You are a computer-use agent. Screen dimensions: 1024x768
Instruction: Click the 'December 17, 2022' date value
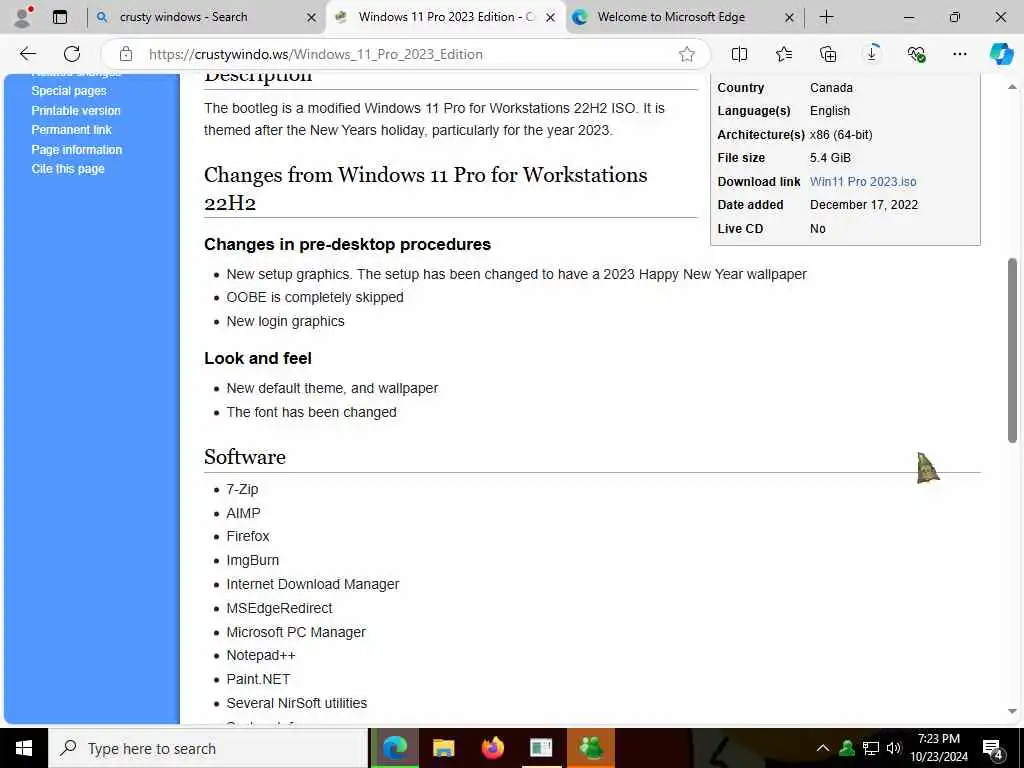(x=863, y=204)
